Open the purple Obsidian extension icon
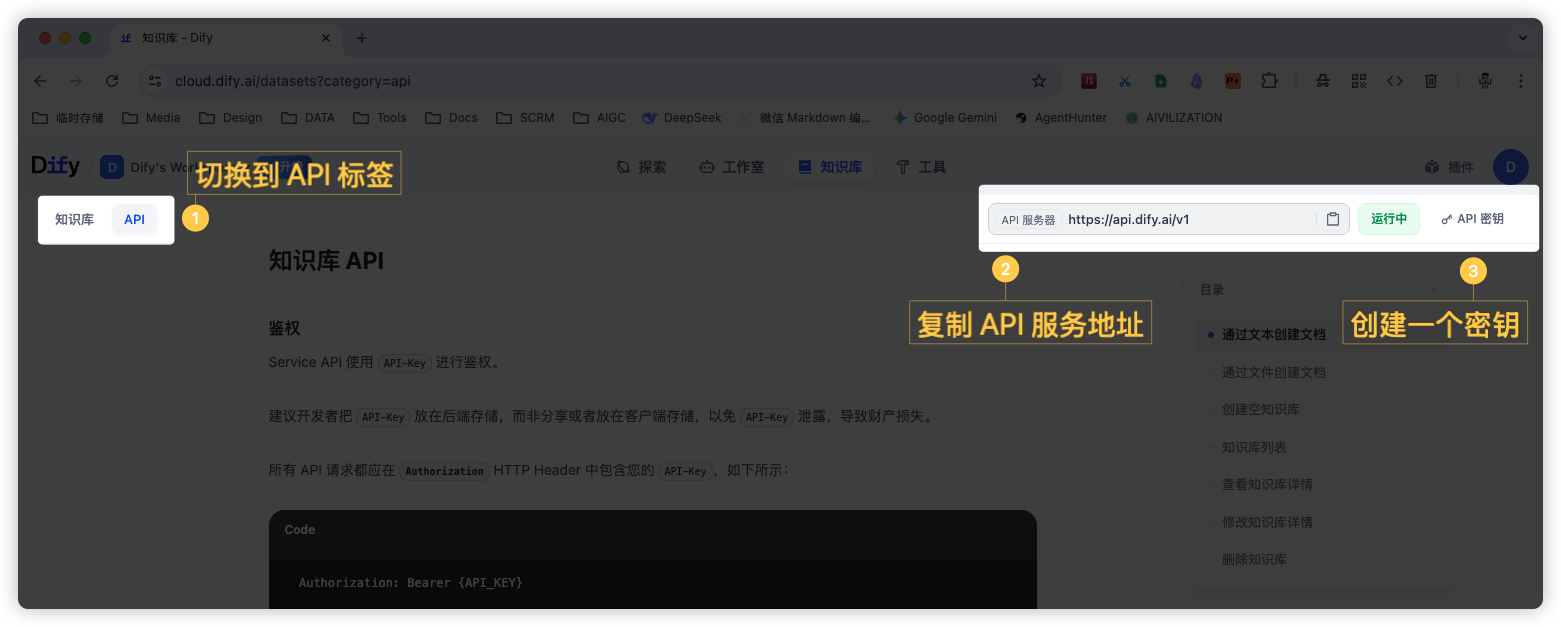The height and width of the screenshot is (627, 1561). 1197,81
